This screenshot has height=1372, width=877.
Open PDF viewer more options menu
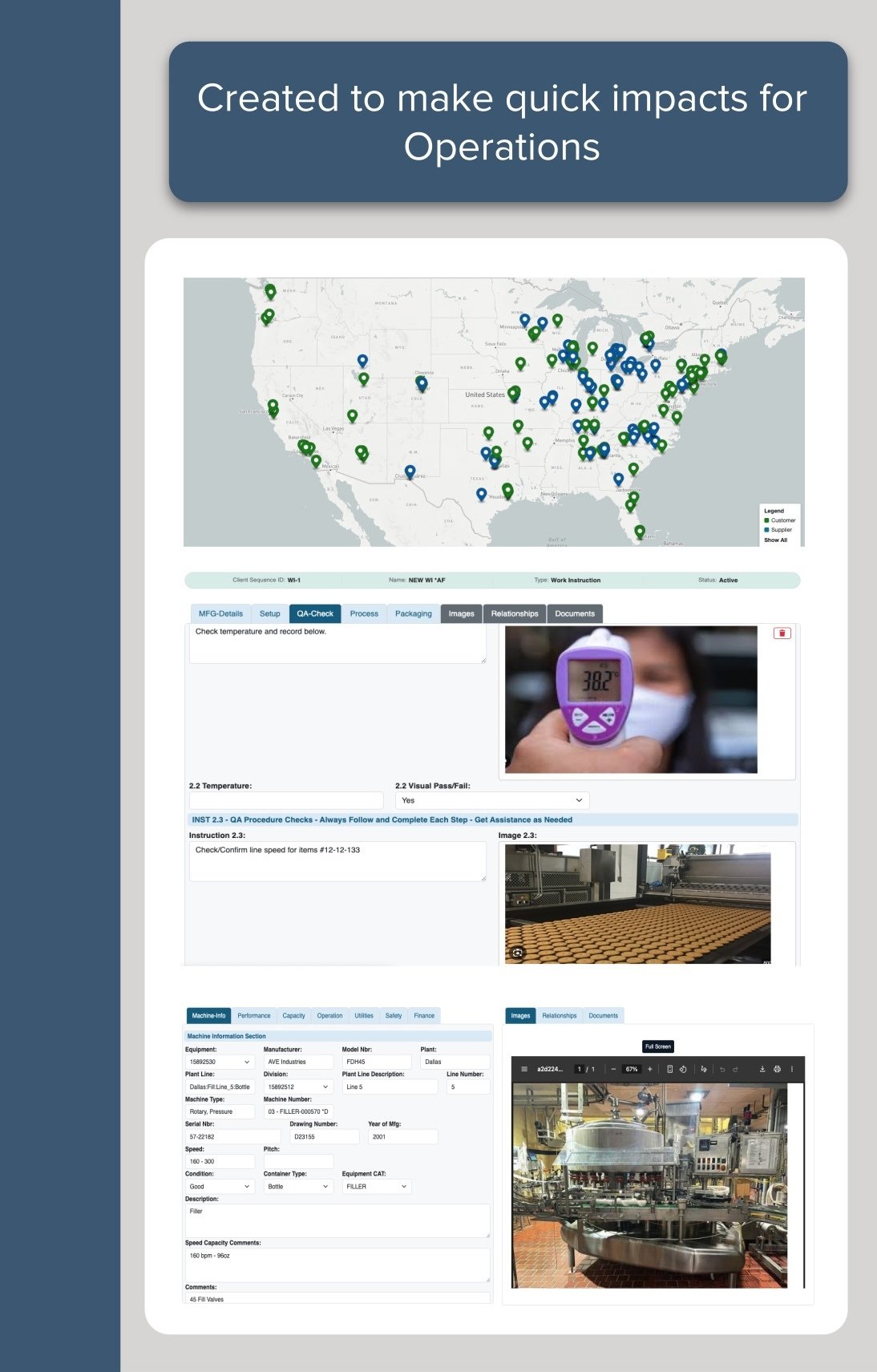(x=792, y=1069)
